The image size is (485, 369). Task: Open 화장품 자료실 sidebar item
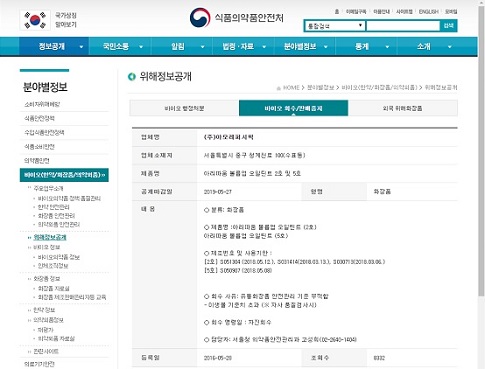click(x=54, y=288)
